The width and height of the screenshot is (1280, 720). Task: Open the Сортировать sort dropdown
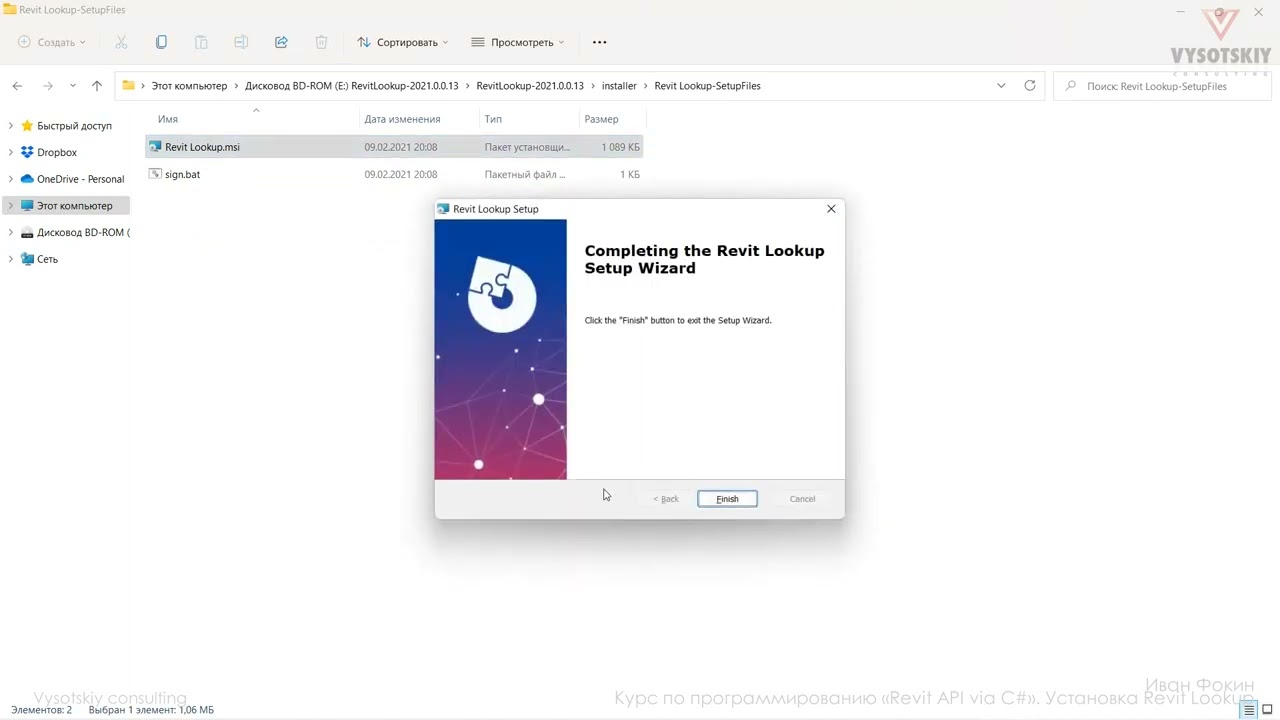click(403, 42)
